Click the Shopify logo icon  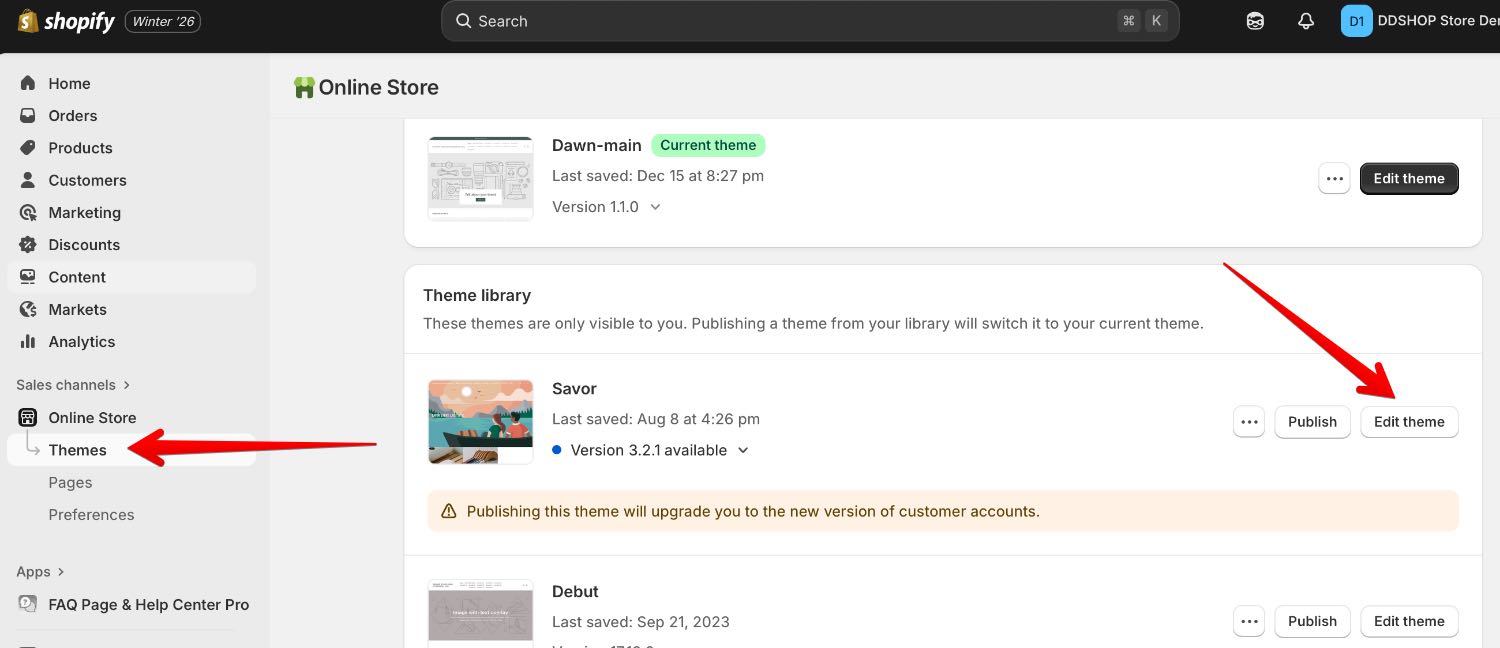click(28, 21)
